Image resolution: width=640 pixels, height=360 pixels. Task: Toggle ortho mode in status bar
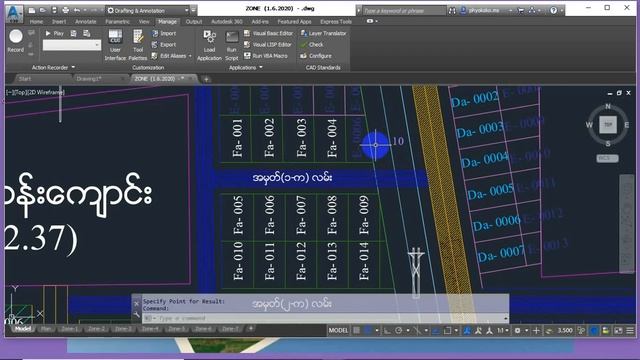387,330
